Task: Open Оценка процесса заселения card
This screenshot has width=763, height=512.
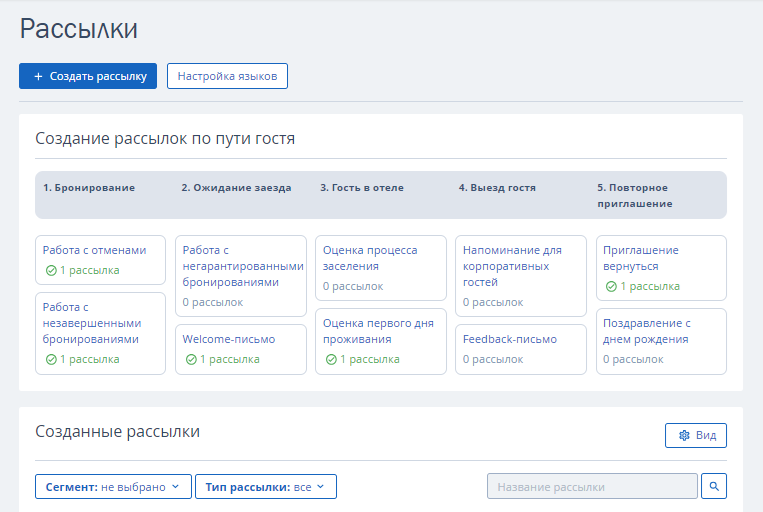Action: [381, 268]
